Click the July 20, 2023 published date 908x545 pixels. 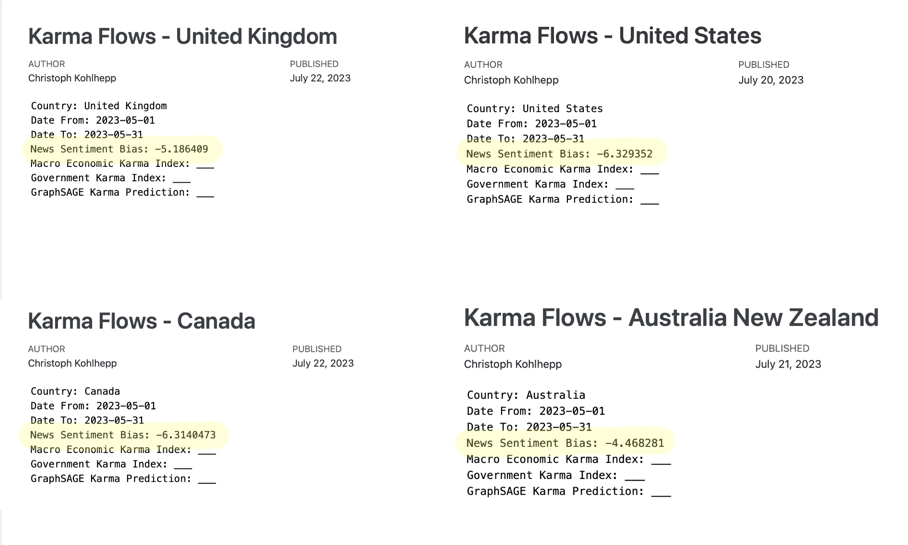tap(770, 80)
